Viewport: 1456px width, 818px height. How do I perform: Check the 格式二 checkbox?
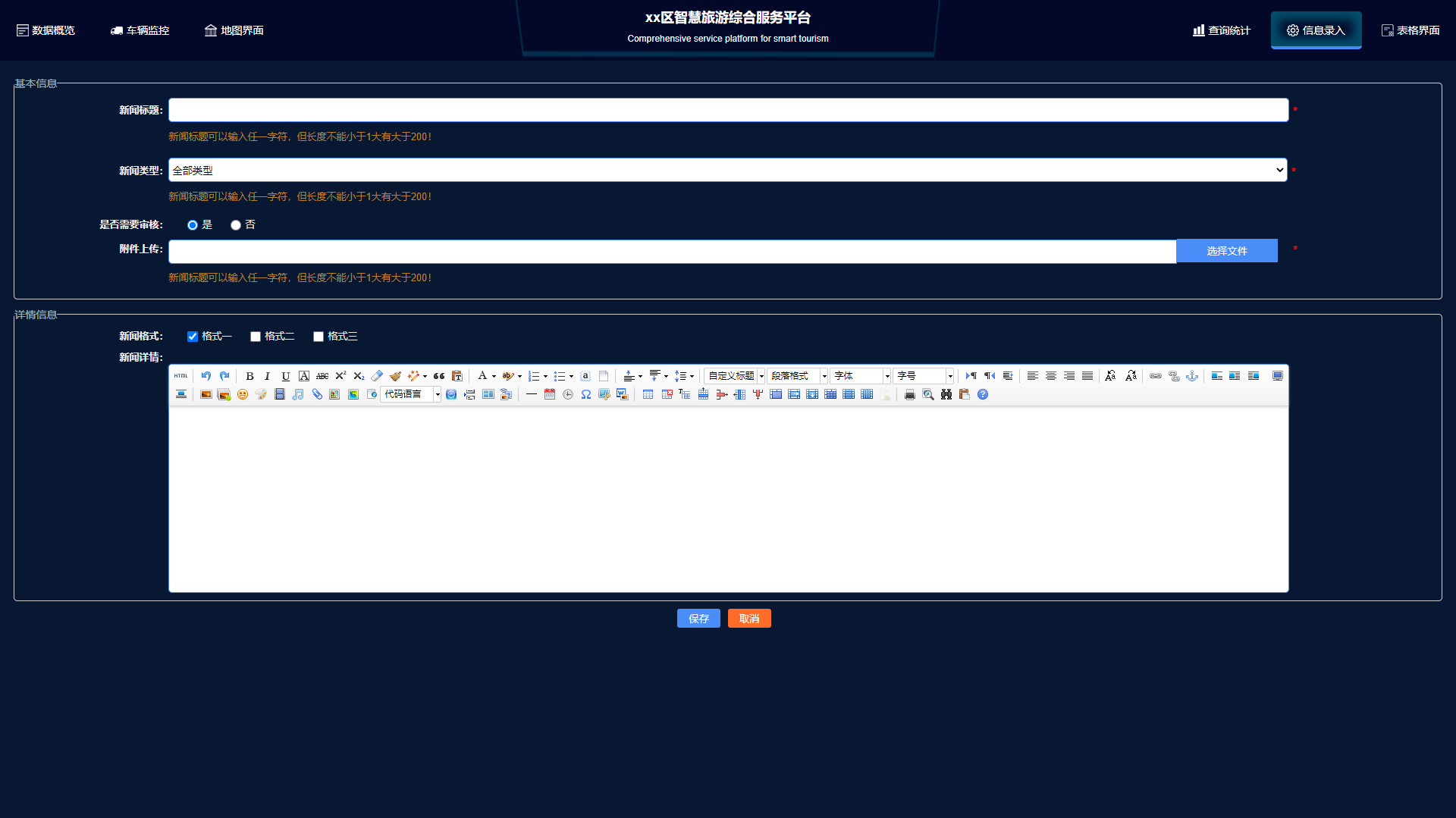click(x=256, y=337)
